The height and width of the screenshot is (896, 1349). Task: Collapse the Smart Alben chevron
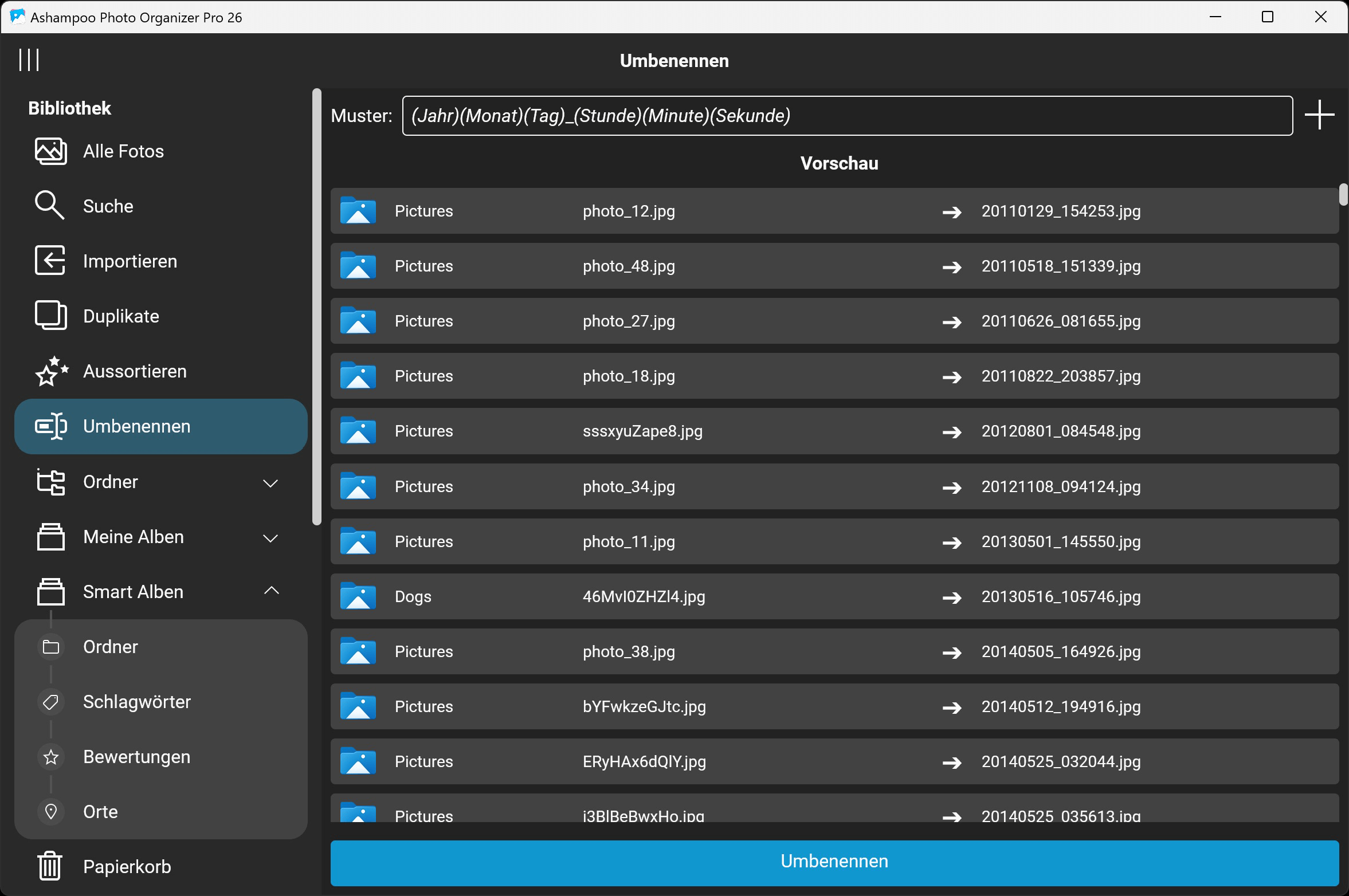click(272, 591)
